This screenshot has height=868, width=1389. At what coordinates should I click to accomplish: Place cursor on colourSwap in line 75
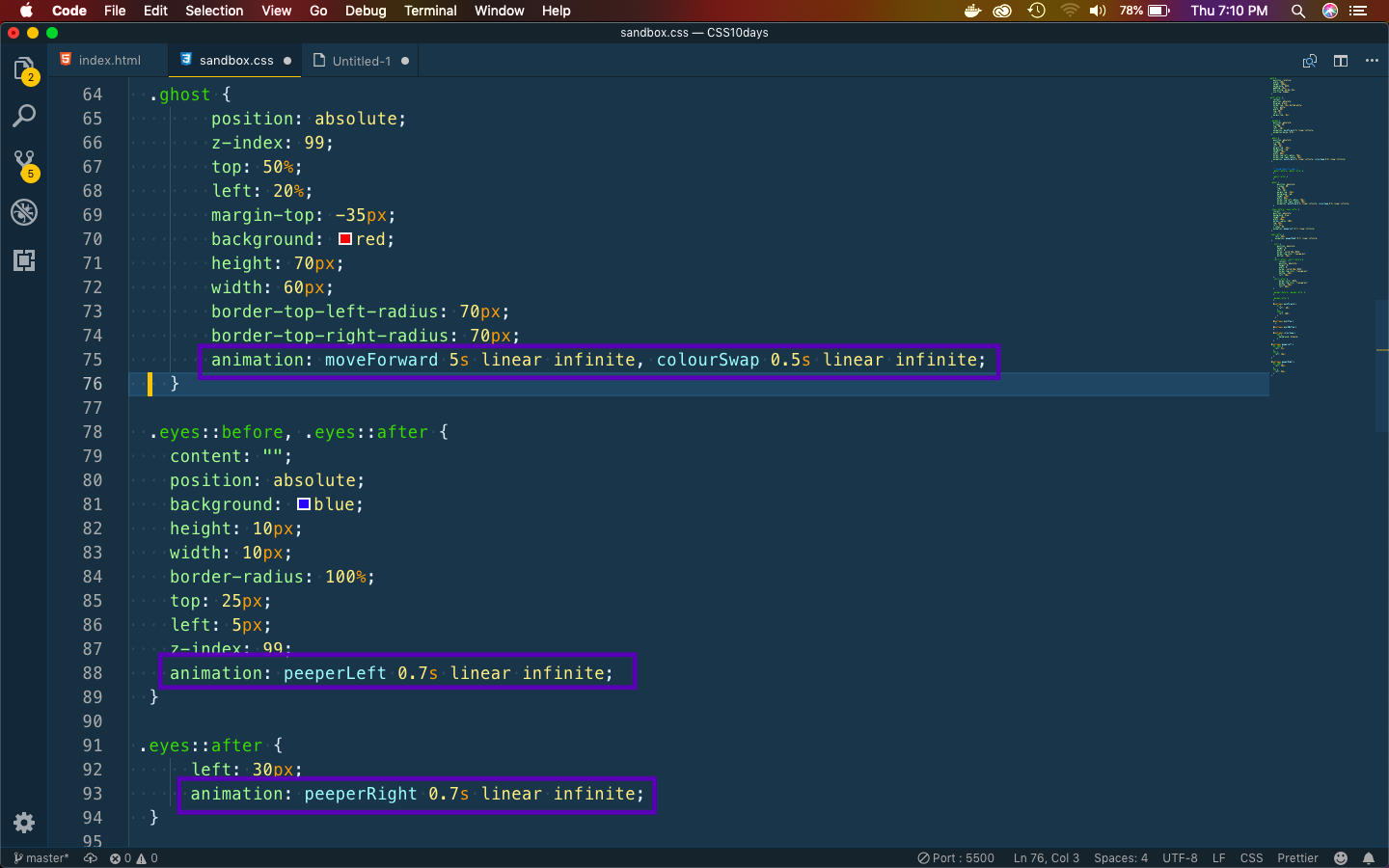point(708,360)
